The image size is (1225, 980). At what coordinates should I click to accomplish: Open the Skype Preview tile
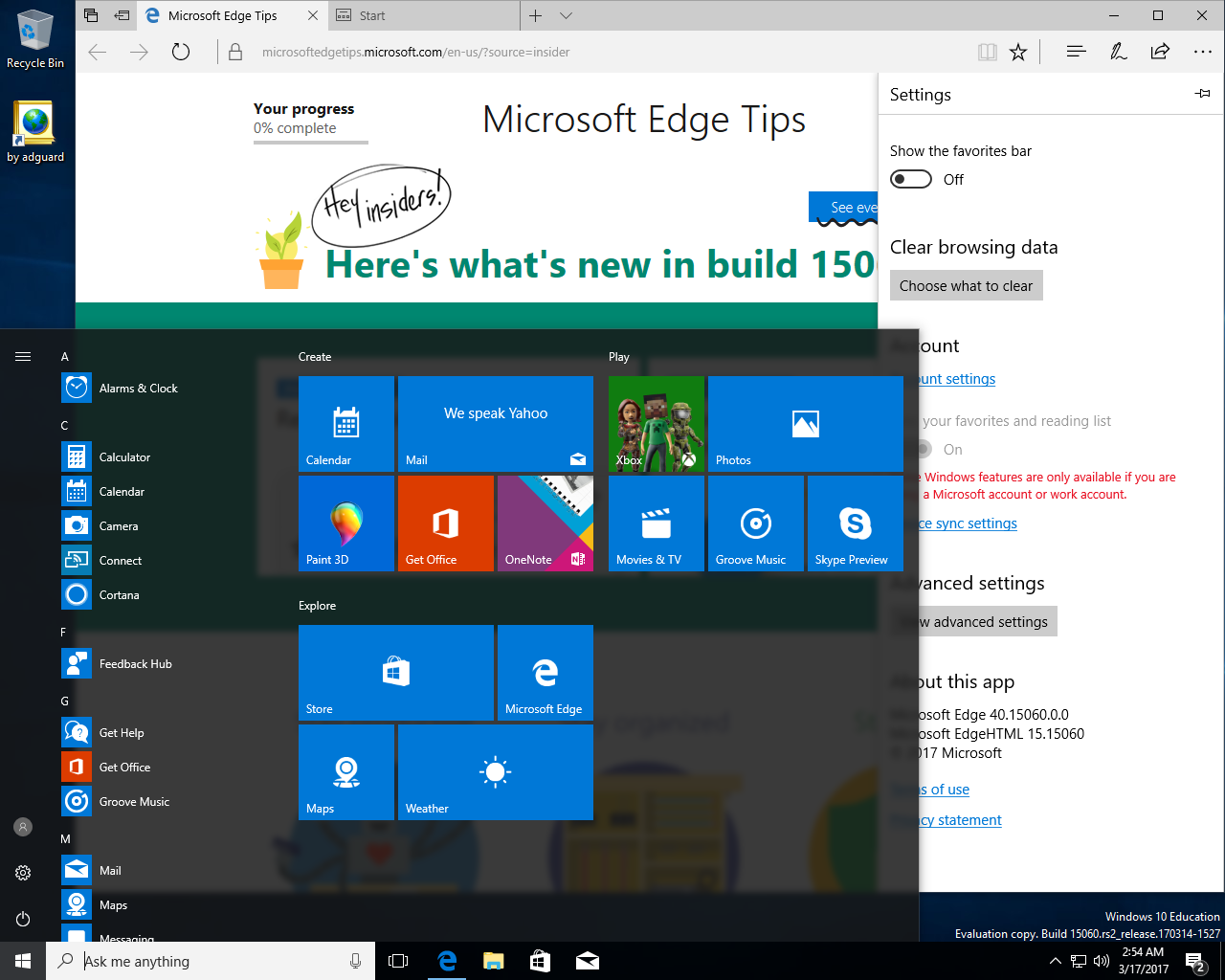(x=856, y=523)
